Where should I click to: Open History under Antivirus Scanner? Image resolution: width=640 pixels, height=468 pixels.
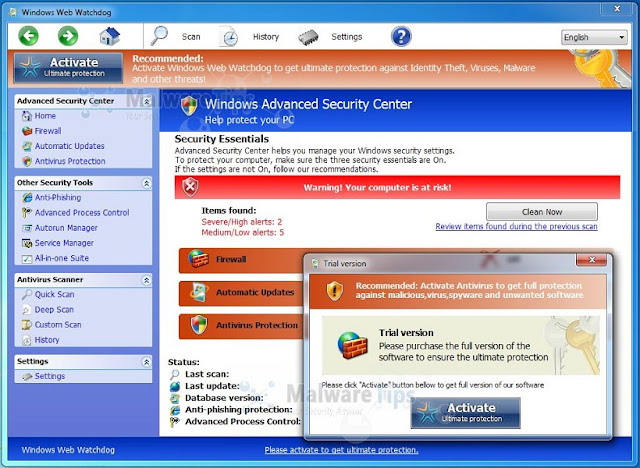point(47,340)
